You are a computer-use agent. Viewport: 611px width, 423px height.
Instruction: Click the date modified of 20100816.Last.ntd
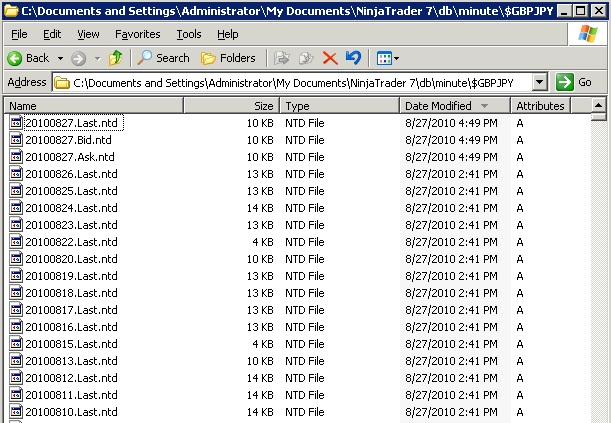click(451, 327)
